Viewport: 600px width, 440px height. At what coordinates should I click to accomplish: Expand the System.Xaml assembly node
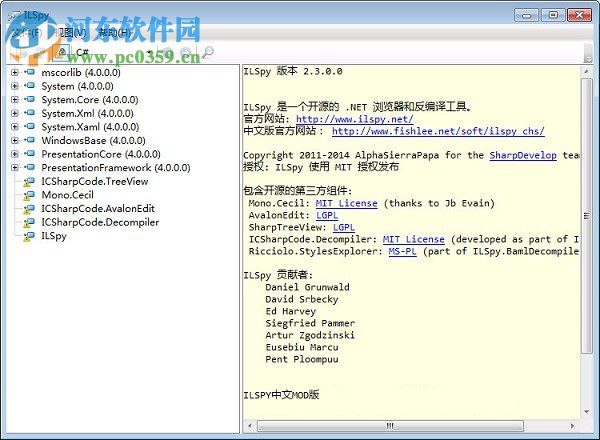pos(15,127)
